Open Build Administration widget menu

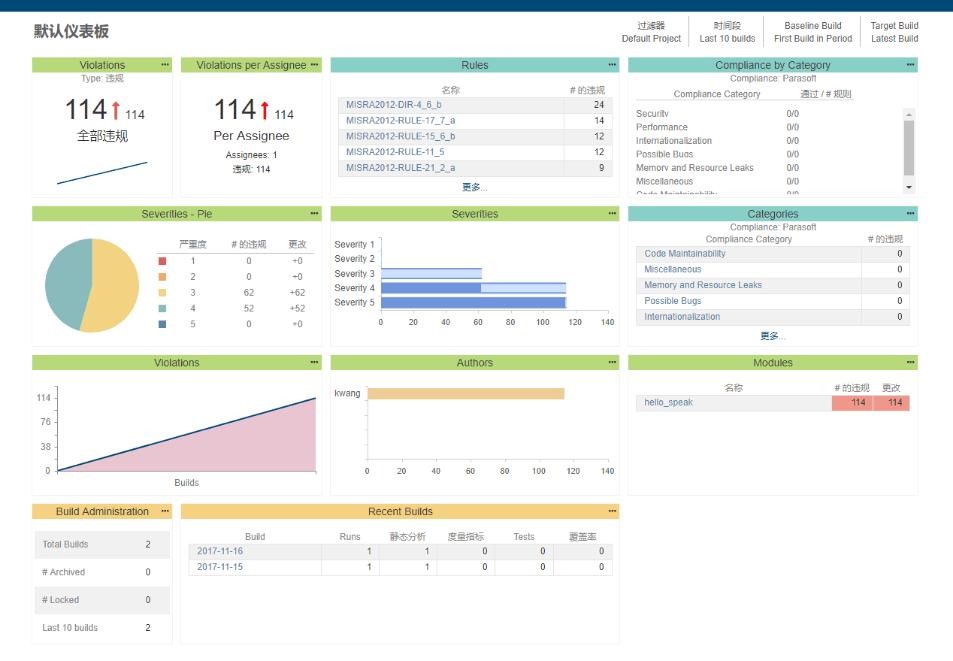click(165, 511)
